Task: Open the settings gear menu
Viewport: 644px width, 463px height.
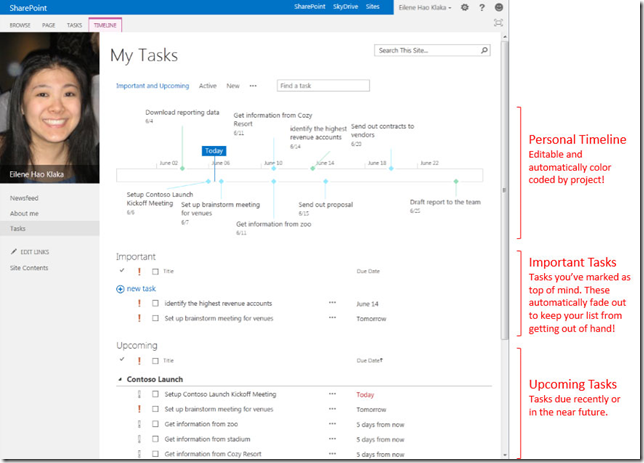Action: (465, 7)
